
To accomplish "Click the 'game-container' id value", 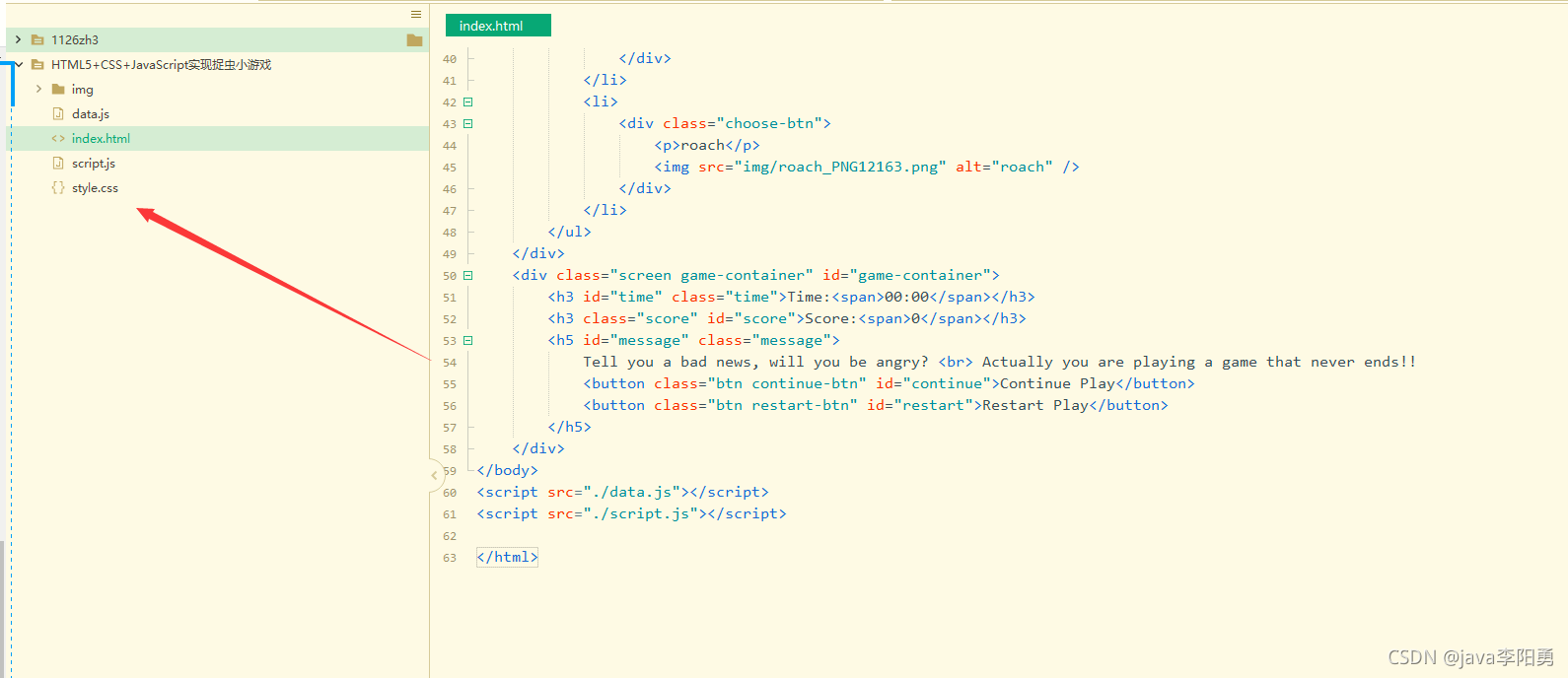I will click(x=920, y=275).
